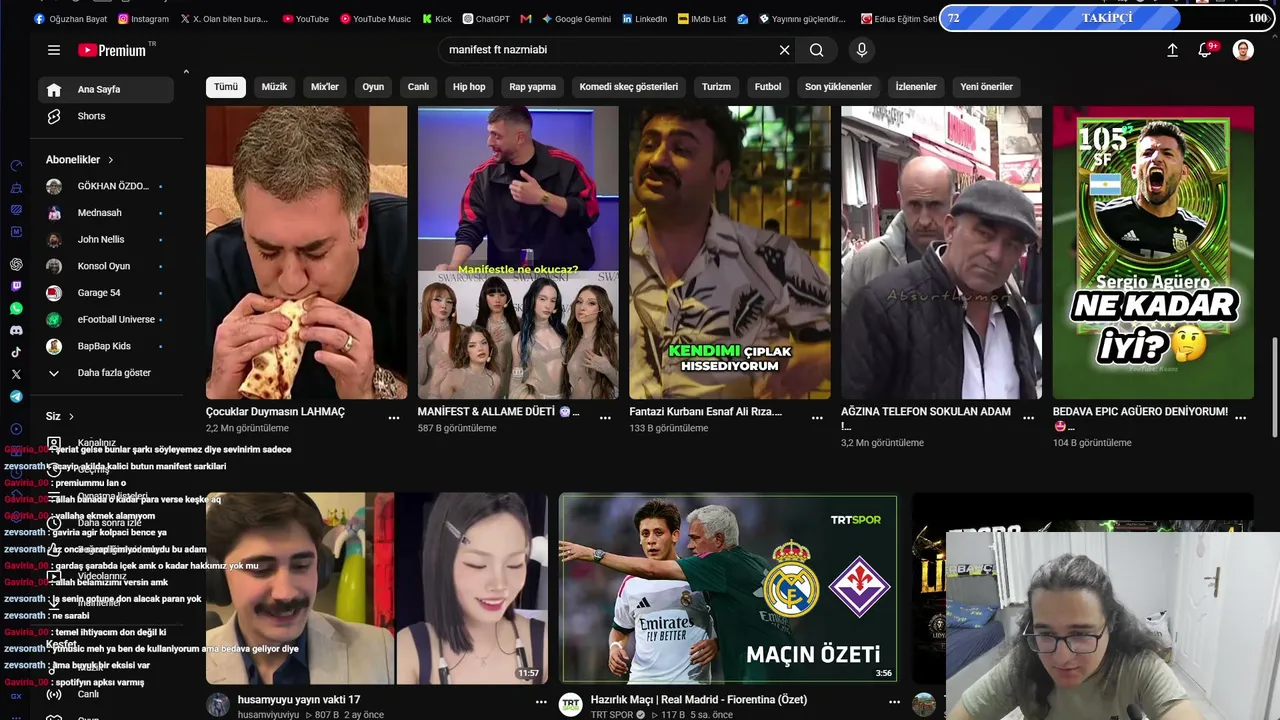Play the MANİFEST & ALLAME DÜETİ short
Image resolution: width=1280 pixels, height=720 pixels.
[x=518, y=253]
